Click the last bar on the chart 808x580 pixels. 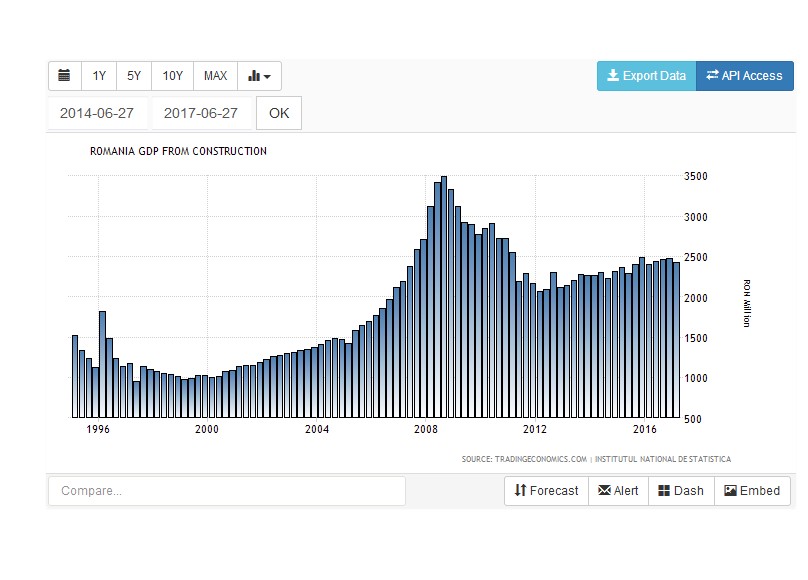pos(676,340)
